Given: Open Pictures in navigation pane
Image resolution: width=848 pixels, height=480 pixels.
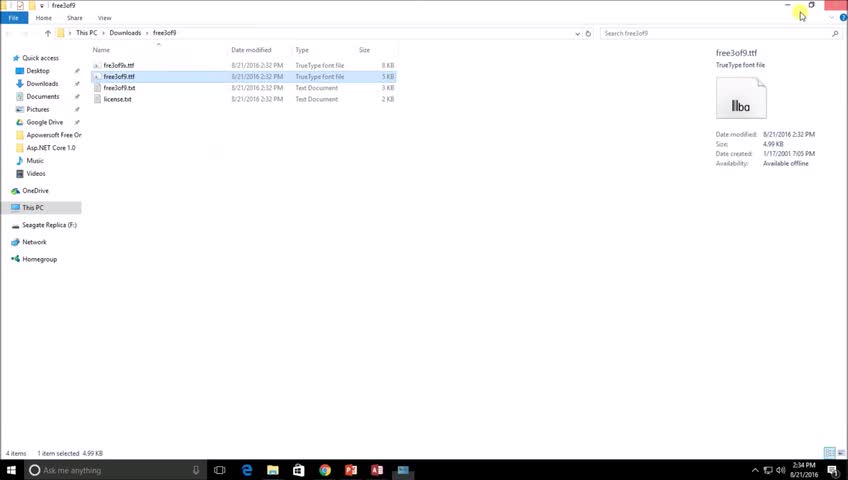Looking at the screenshot, I should [x=38, y=110].
